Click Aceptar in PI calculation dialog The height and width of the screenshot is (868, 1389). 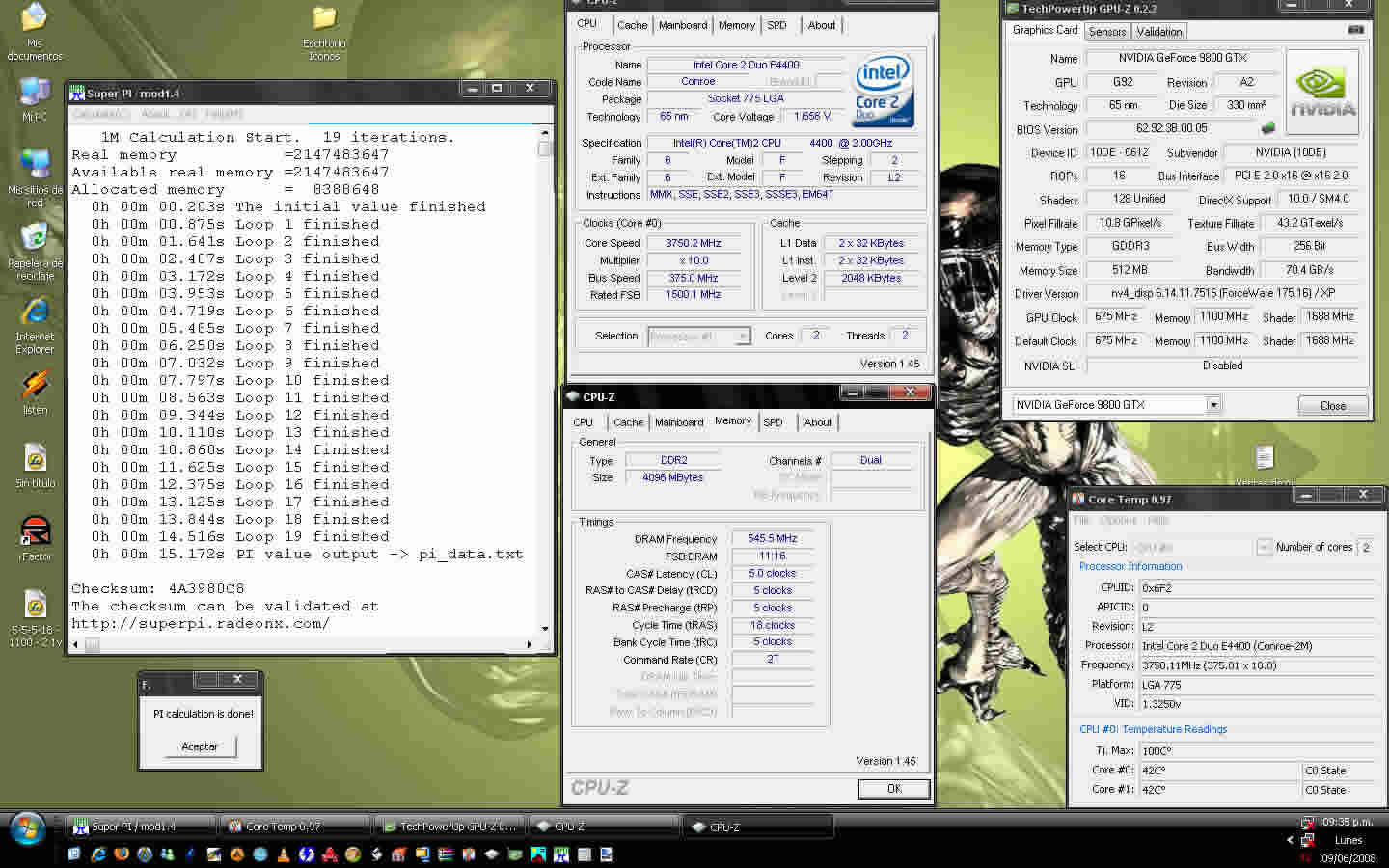coord(200,746)
